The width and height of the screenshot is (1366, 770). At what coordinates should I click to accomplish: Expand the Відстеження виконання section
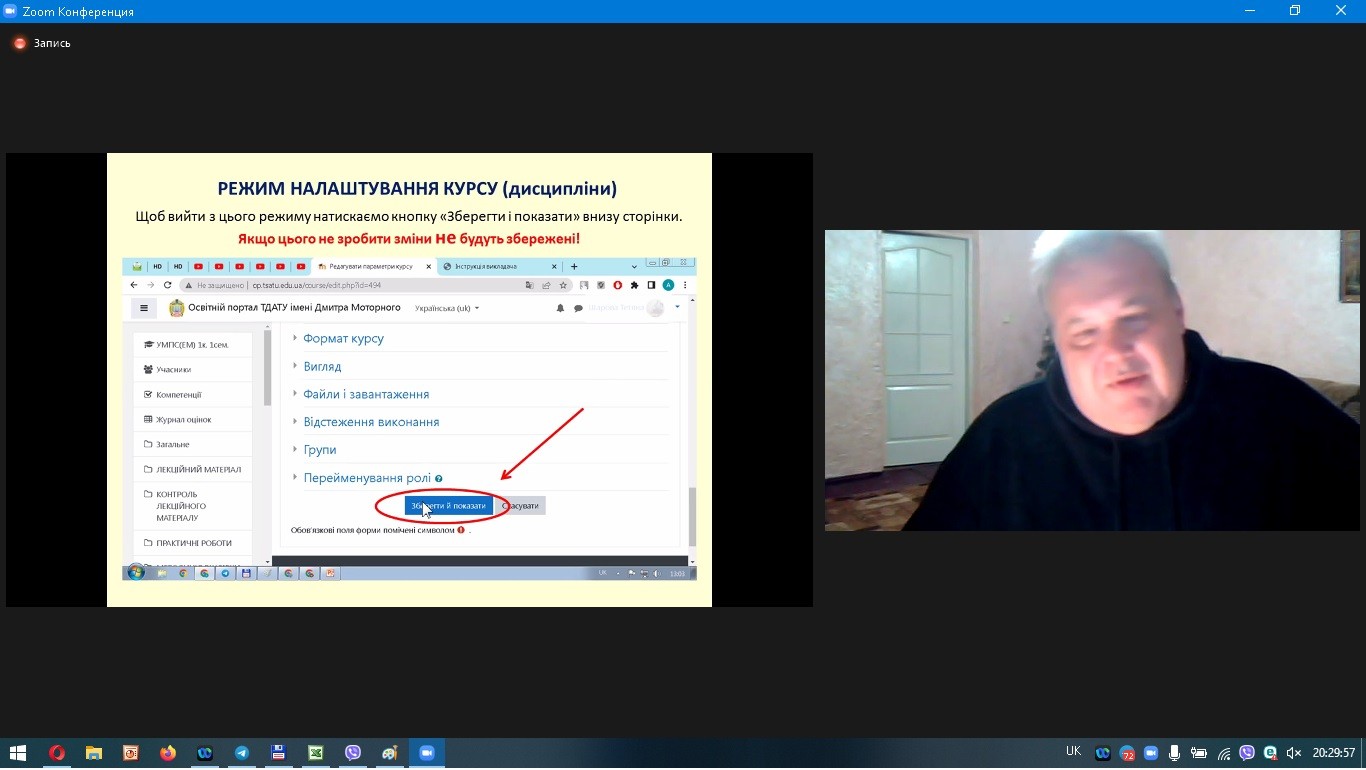pos(371,422)
